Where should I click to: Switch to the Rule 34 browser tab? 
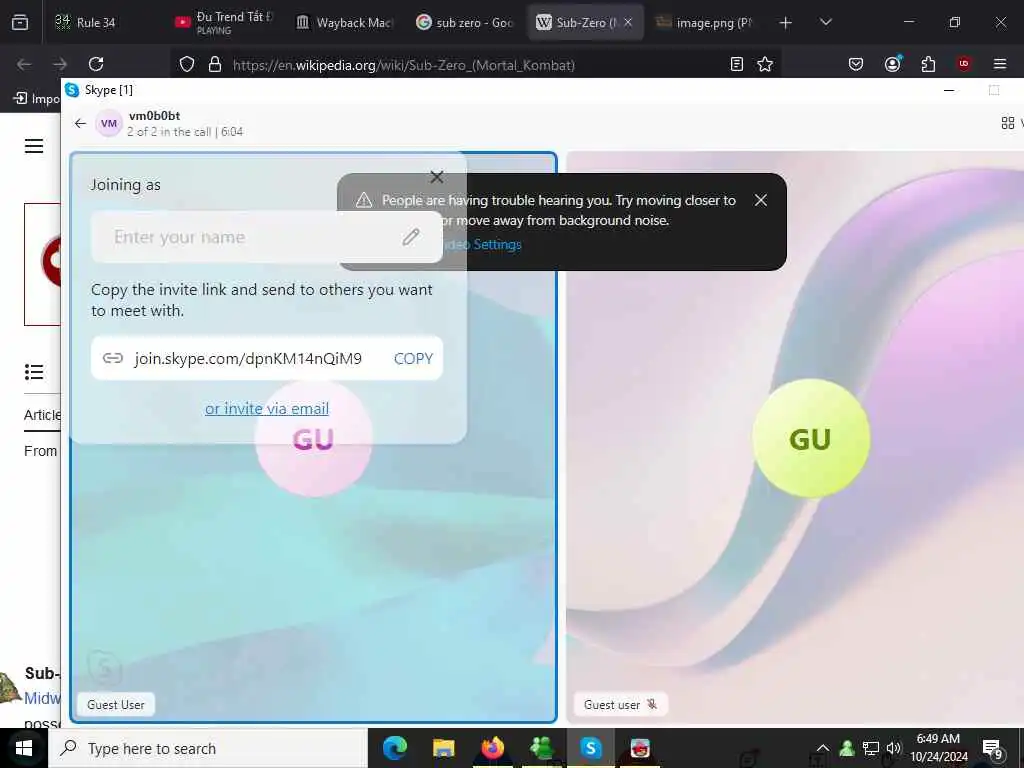coord(98,23)
